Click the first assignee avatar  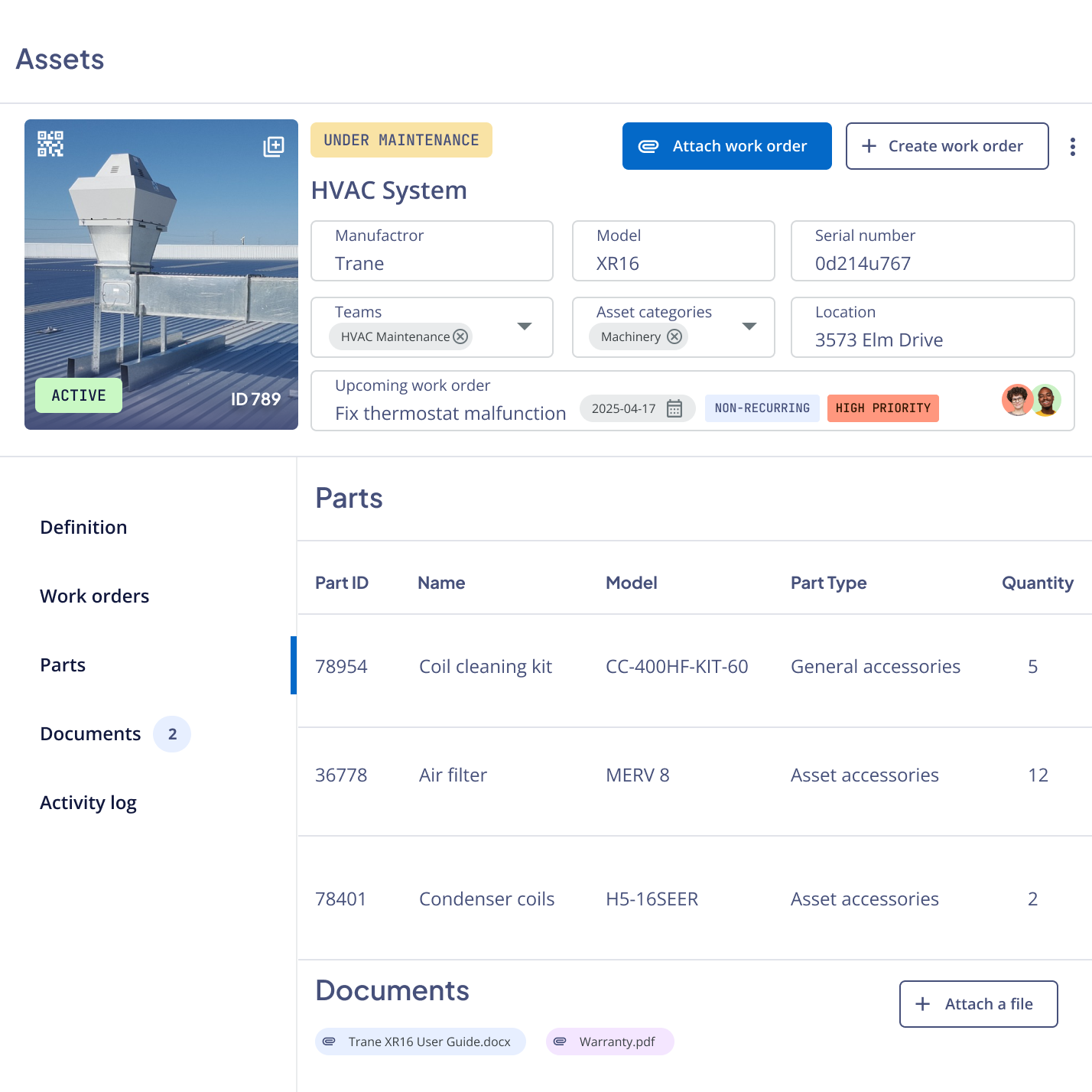1017,400
